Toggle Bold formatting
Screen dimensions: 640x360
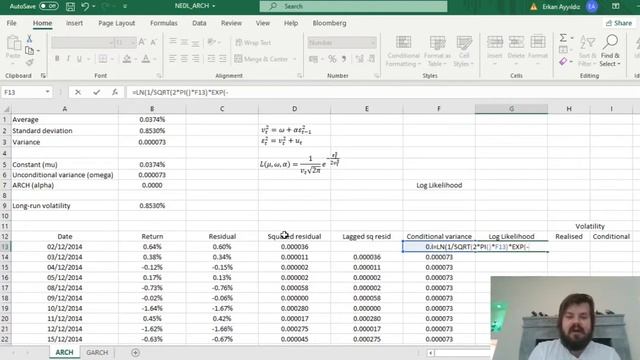tap(57, 59)
